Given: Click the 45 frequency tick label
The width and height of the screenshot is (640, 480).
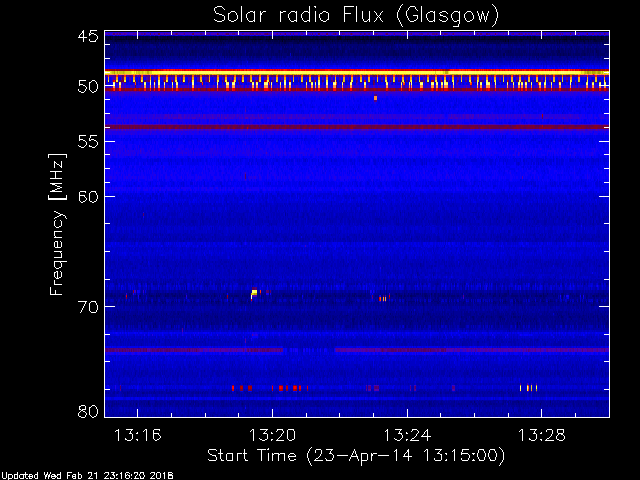Looking at the screenshot, I should coord(88,36).
